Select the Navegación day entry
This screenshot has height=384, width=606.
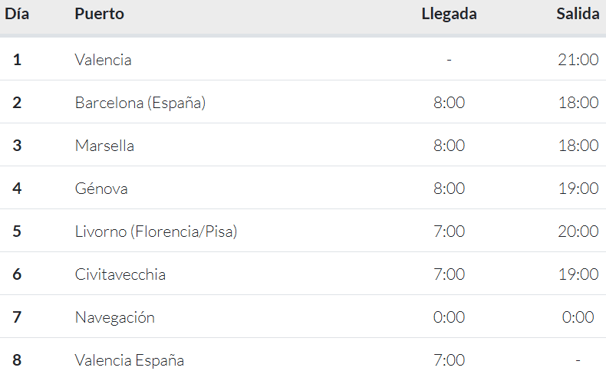[x=115, y=318]
